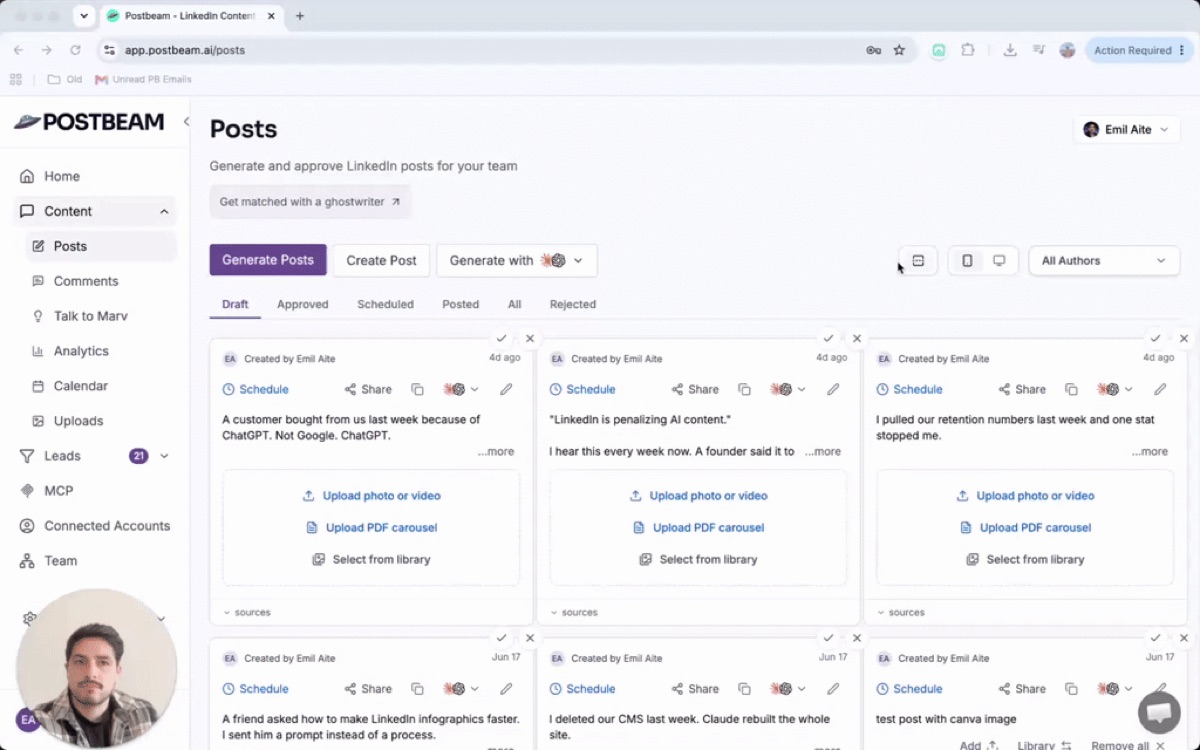
Task: Edit the ChatGPT customer post with pencil icon
Action: pyautogui.click(x=506, y=389)
